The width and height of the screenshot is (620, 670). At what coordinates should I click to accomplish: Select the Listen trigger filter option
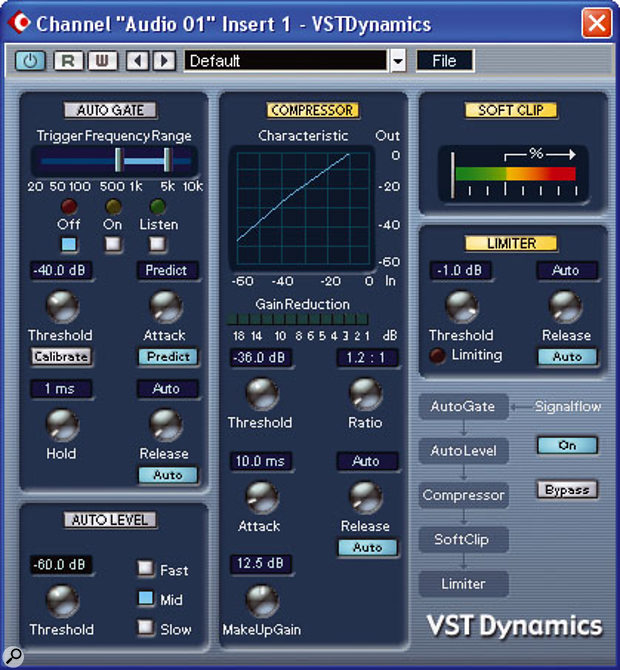pos(157,244)
